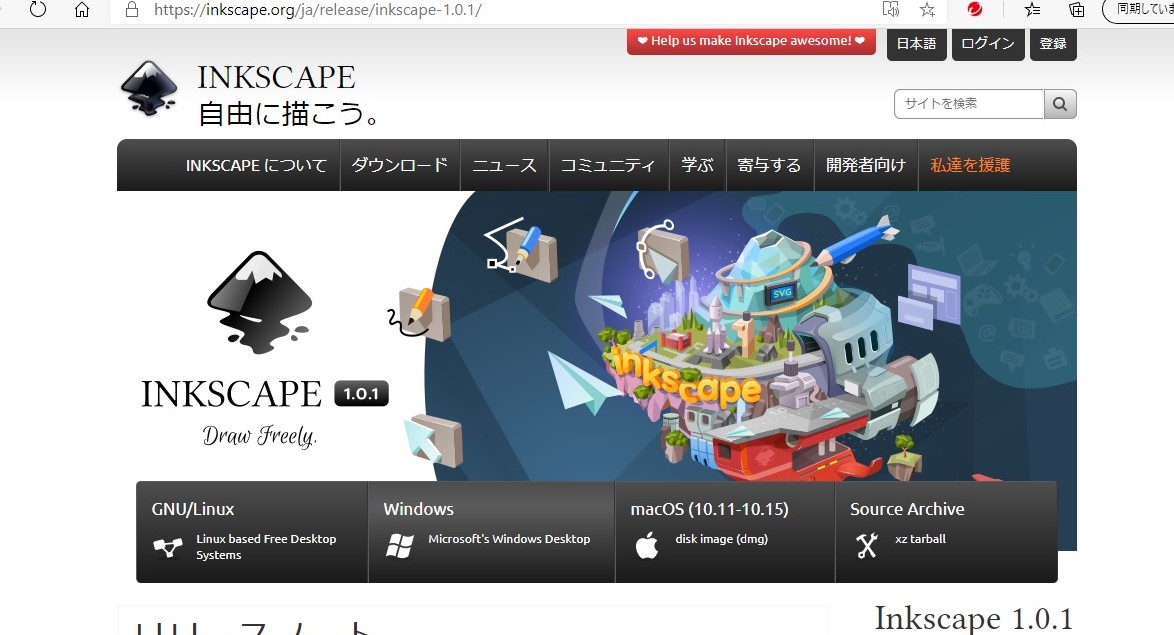This screenshot has height=635, width=1174.
Task: Open the ニュース menu
Action: (505, 165)
